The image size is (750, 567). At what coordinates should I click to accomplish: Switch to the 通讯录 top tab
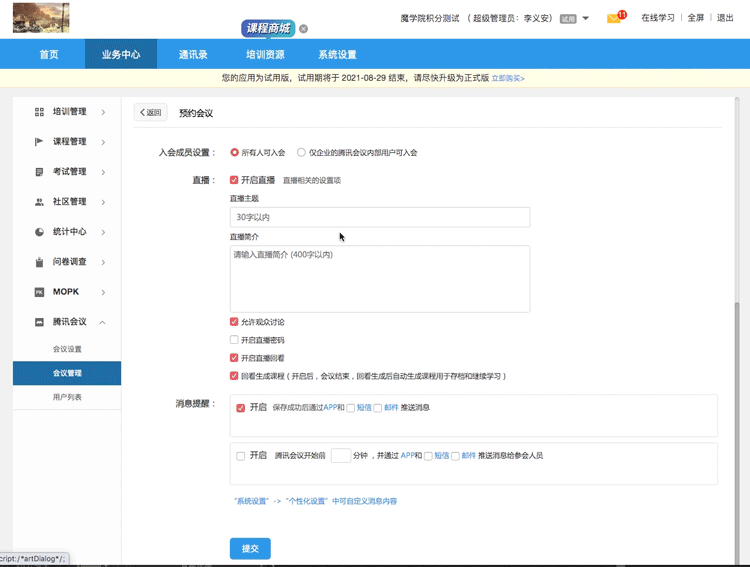193,54
